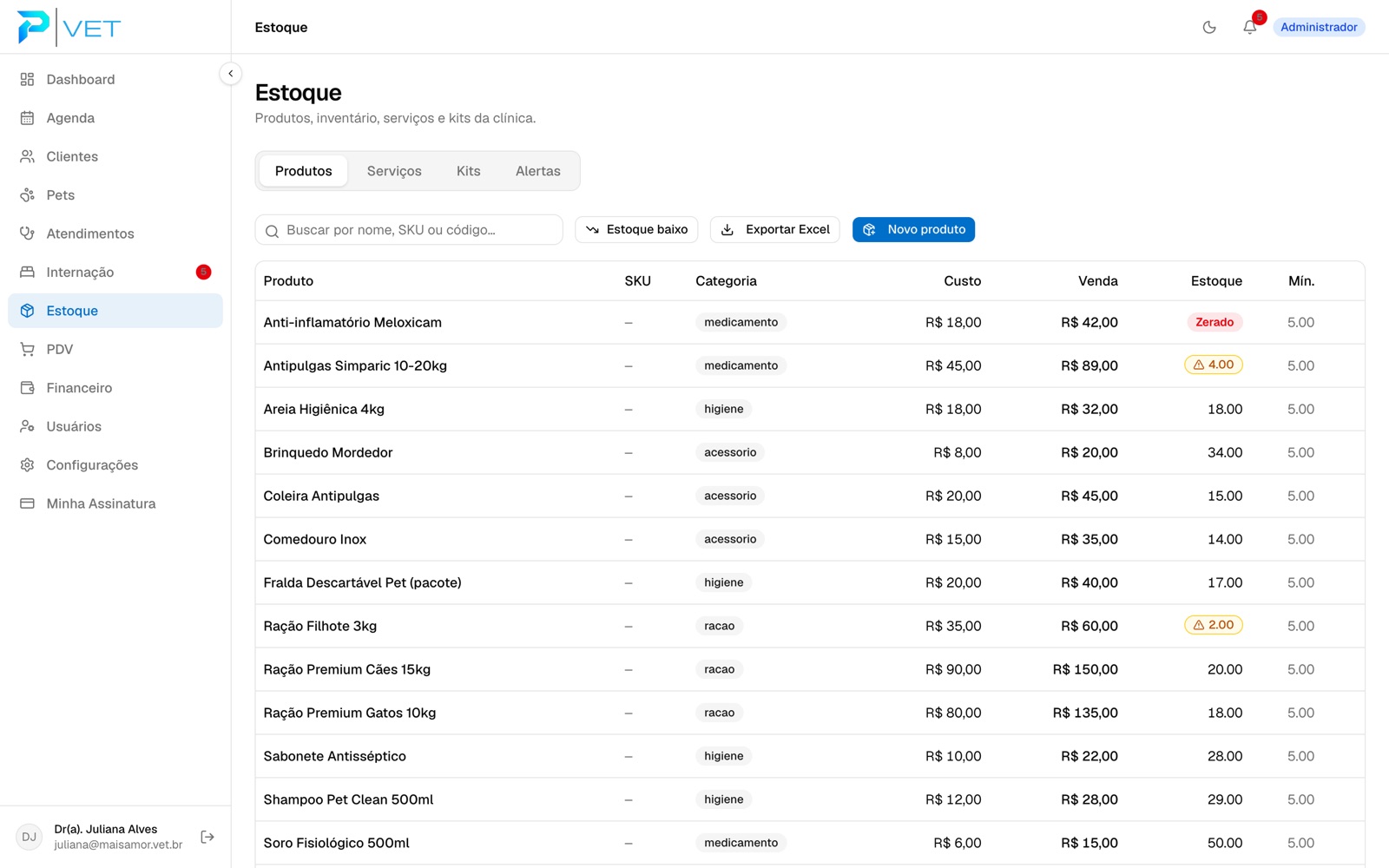
Task: Toggle dark mode moon icon
Action: pos(1209,27)
